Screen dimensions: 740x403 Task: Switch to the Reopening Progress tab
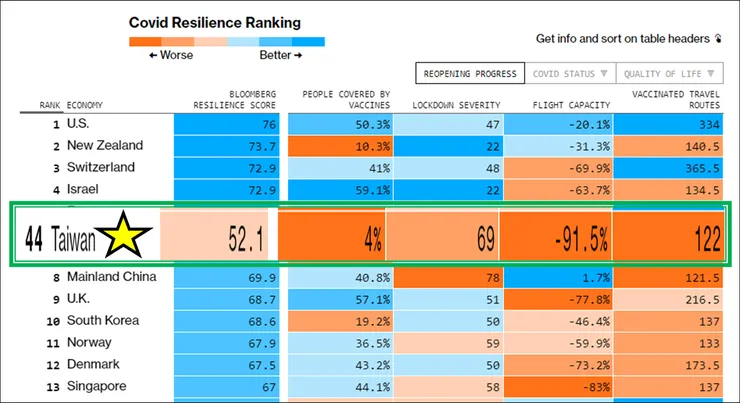tap(469, 74)
